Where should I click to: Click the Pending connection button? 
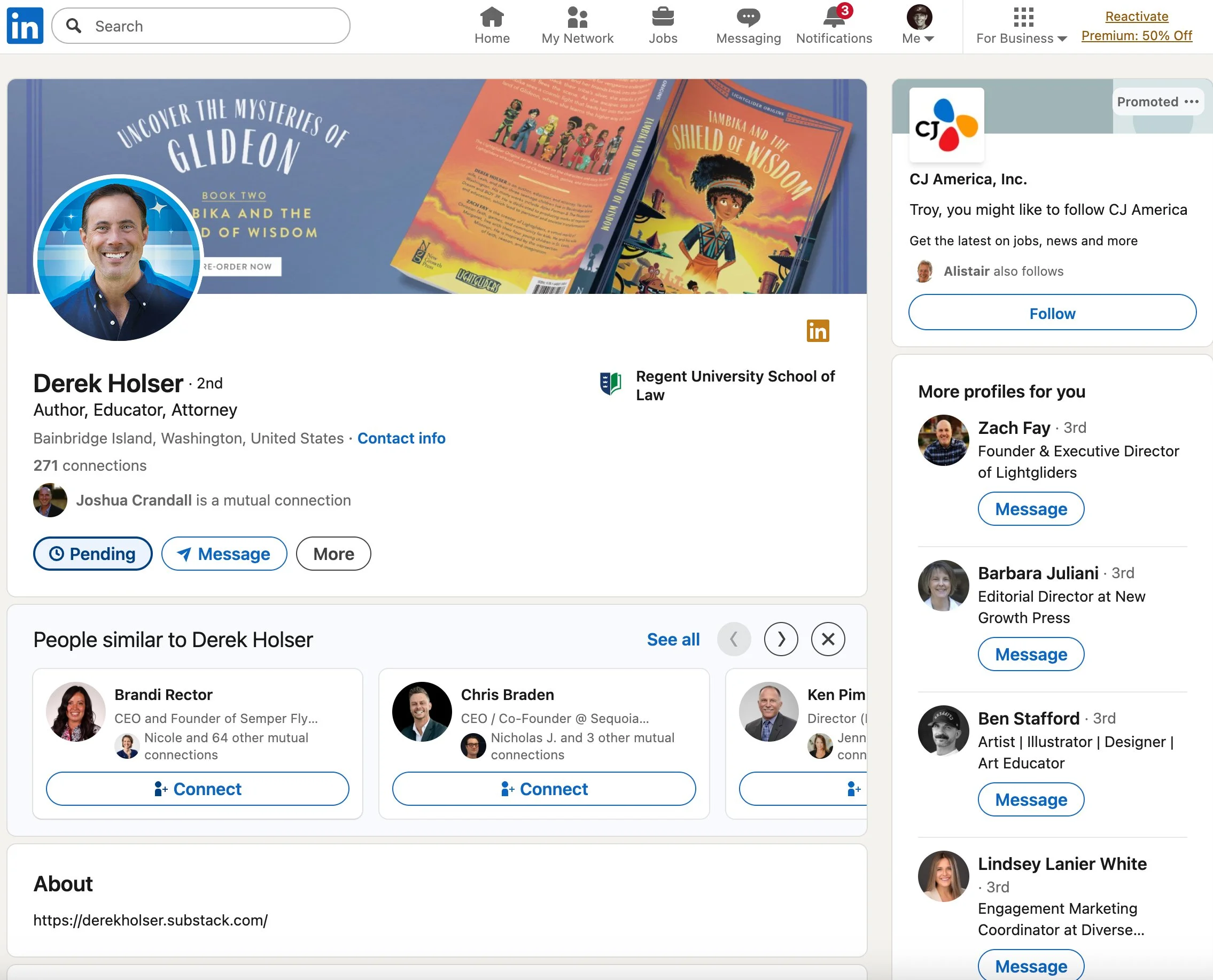coord(93,554)
